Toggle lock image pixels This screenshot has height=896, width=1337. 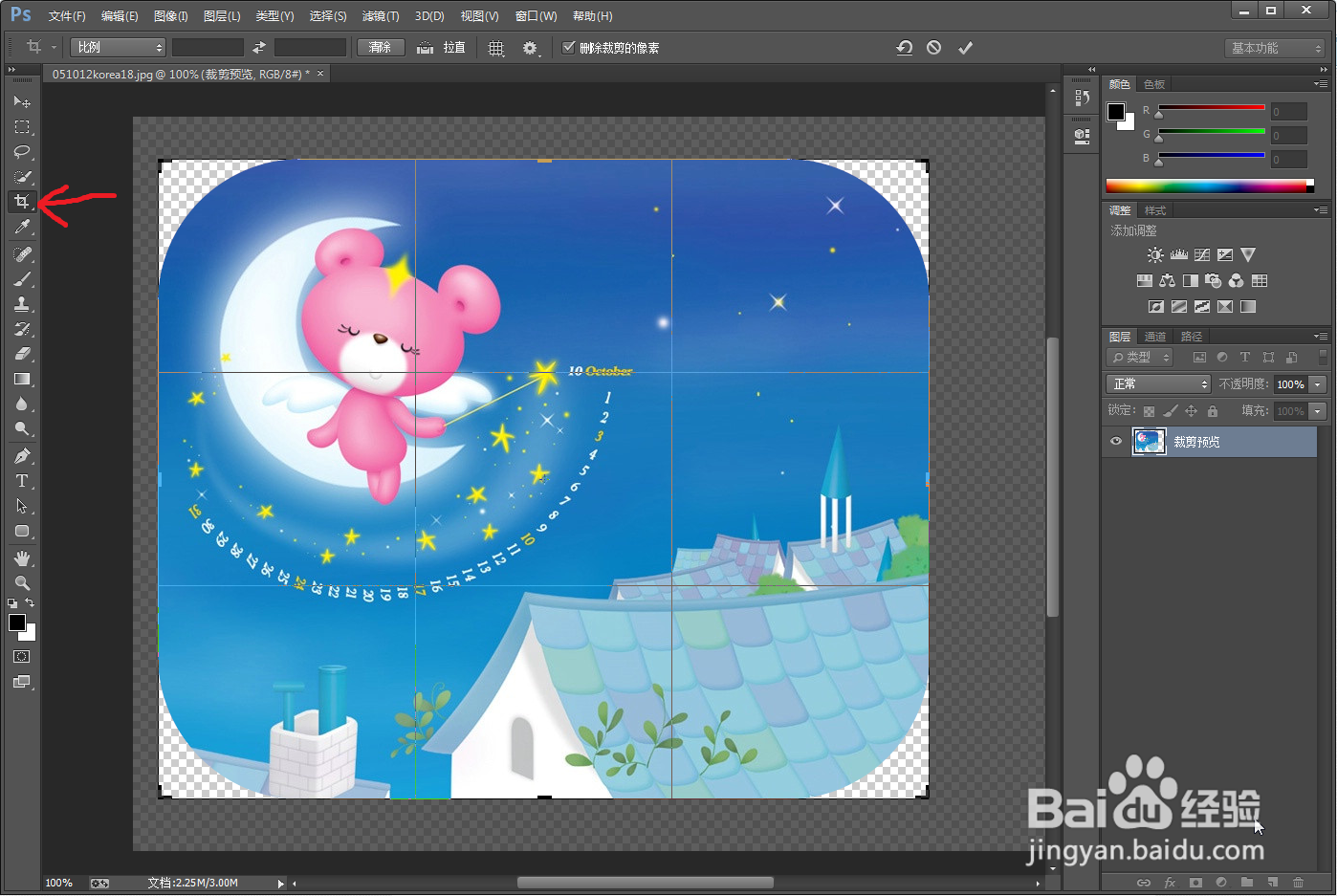pyautogui.click(x=1171, y=411)
